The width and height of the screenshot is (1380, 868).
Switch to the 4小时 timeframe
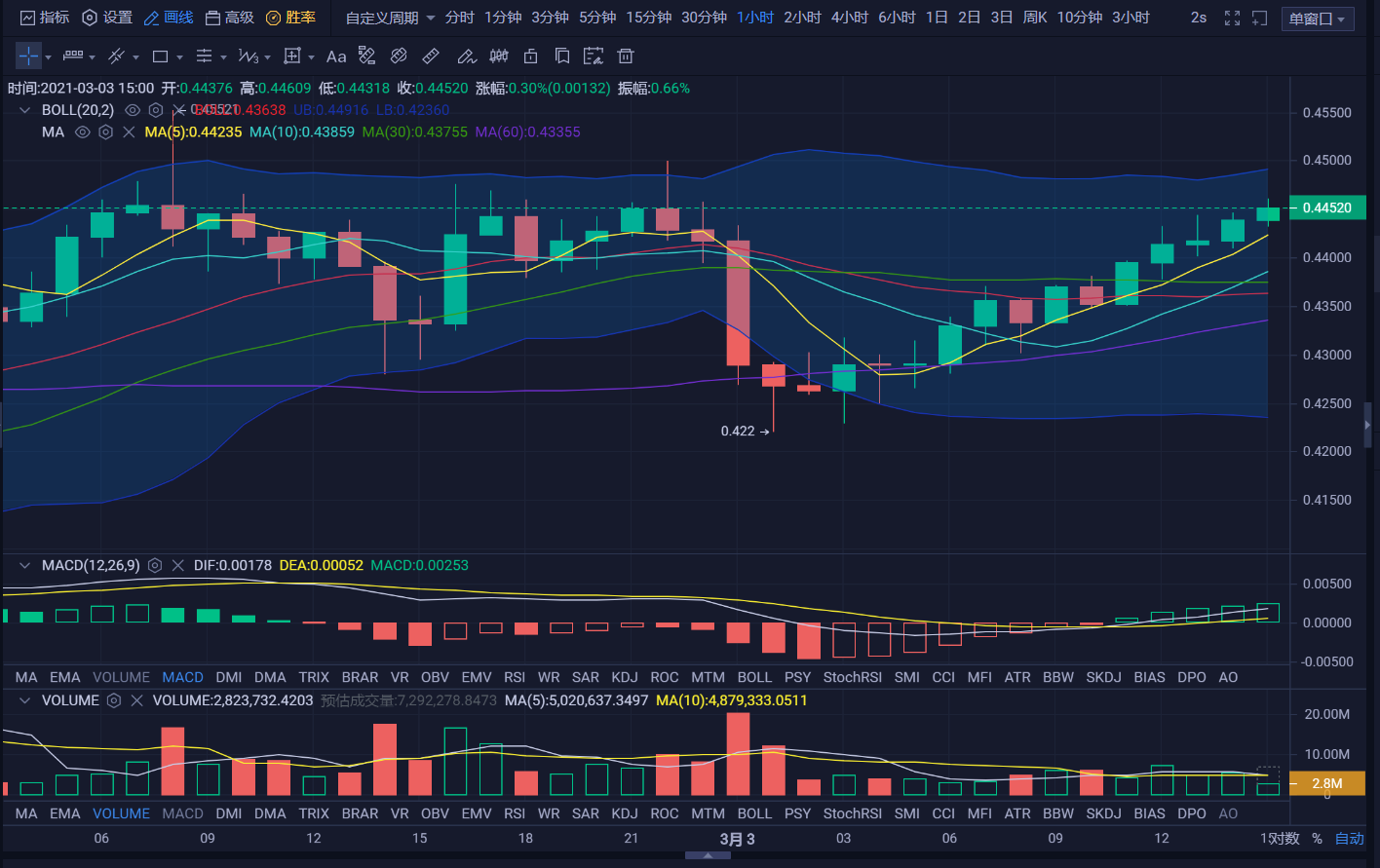pyautogui.click(x=849, y=18)
